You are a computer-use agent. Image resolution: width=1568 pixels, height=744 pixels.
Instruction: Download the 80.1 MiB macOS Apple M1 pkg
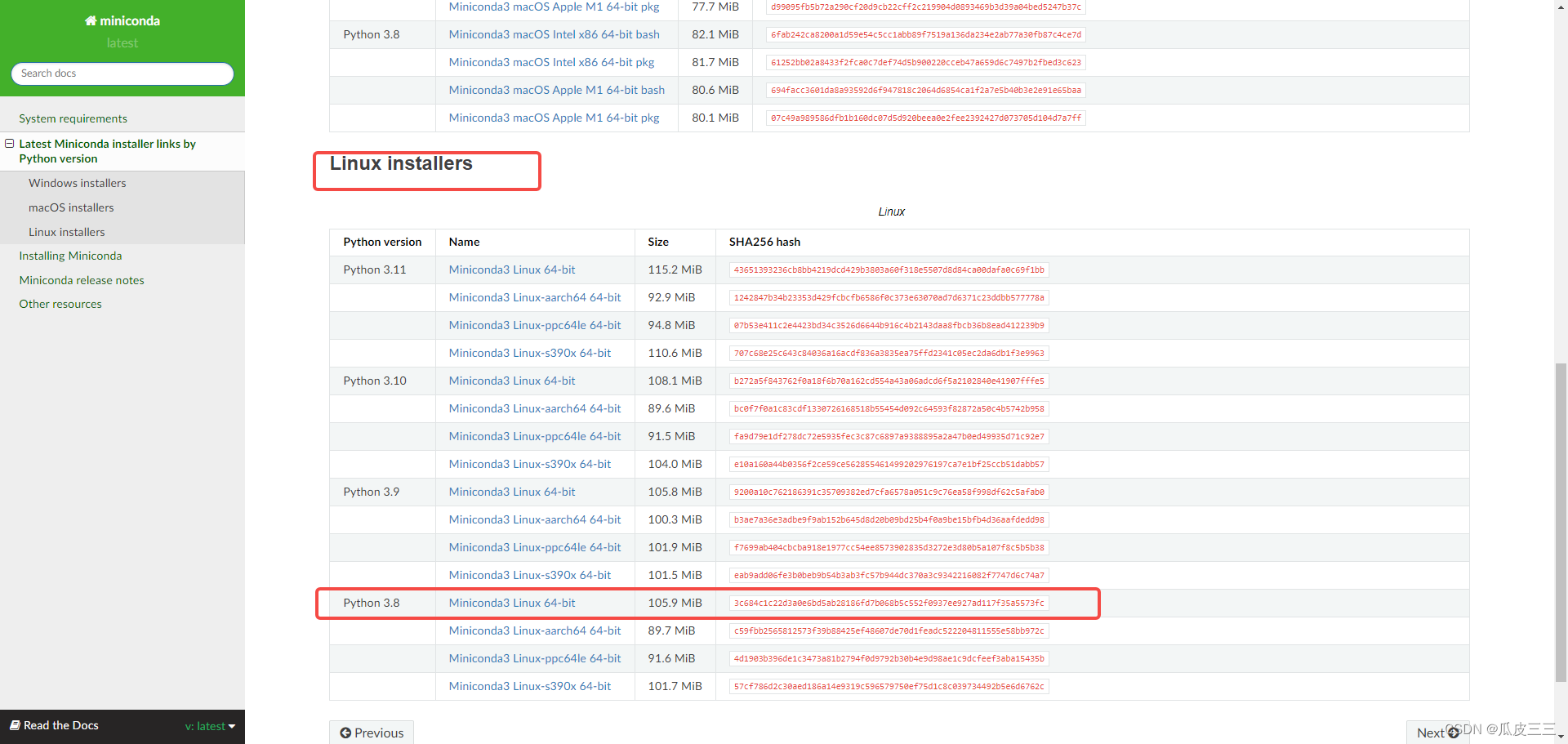tap(555, 118)
